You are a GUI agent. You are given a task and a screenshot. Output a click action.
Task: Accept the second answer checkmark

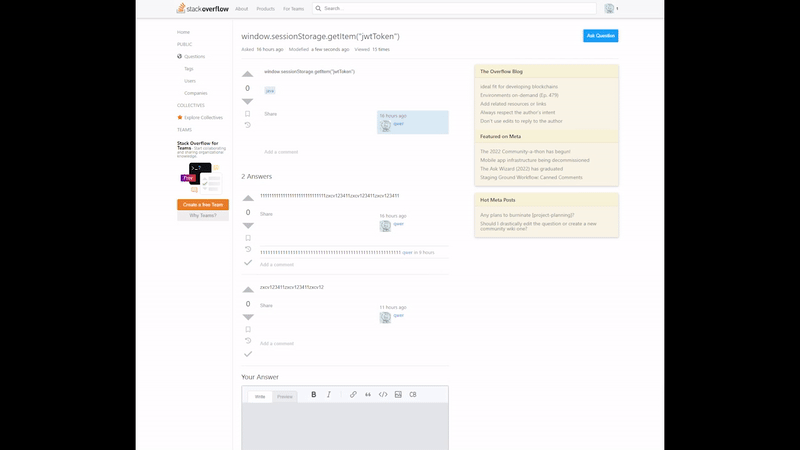coord(248,354)
